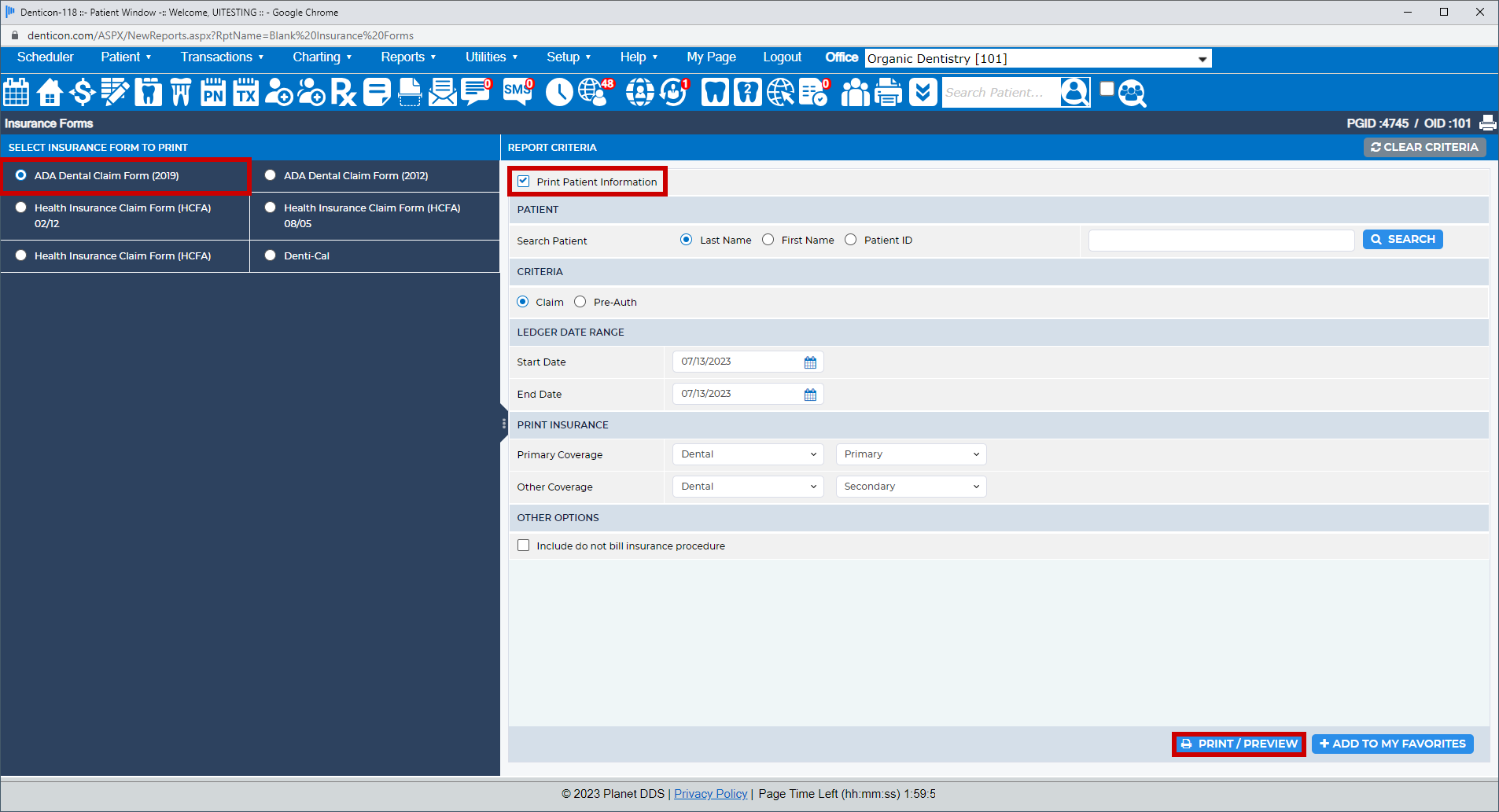Enable Include do not bill insurance procedure

tap(524, 546)
